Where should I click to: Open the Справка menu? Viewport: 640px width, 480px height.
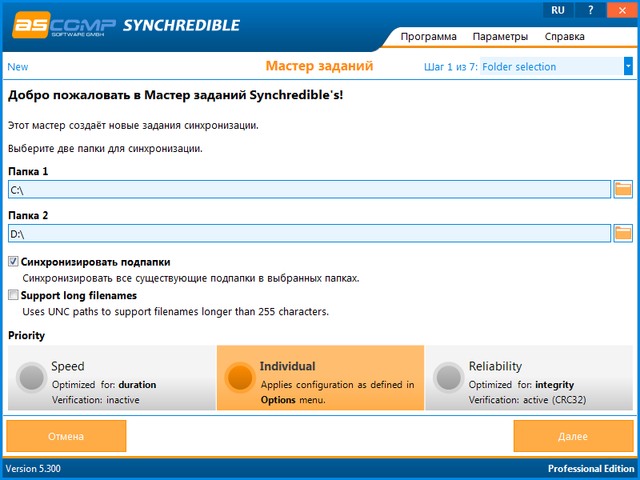click(x=565, y=37)
